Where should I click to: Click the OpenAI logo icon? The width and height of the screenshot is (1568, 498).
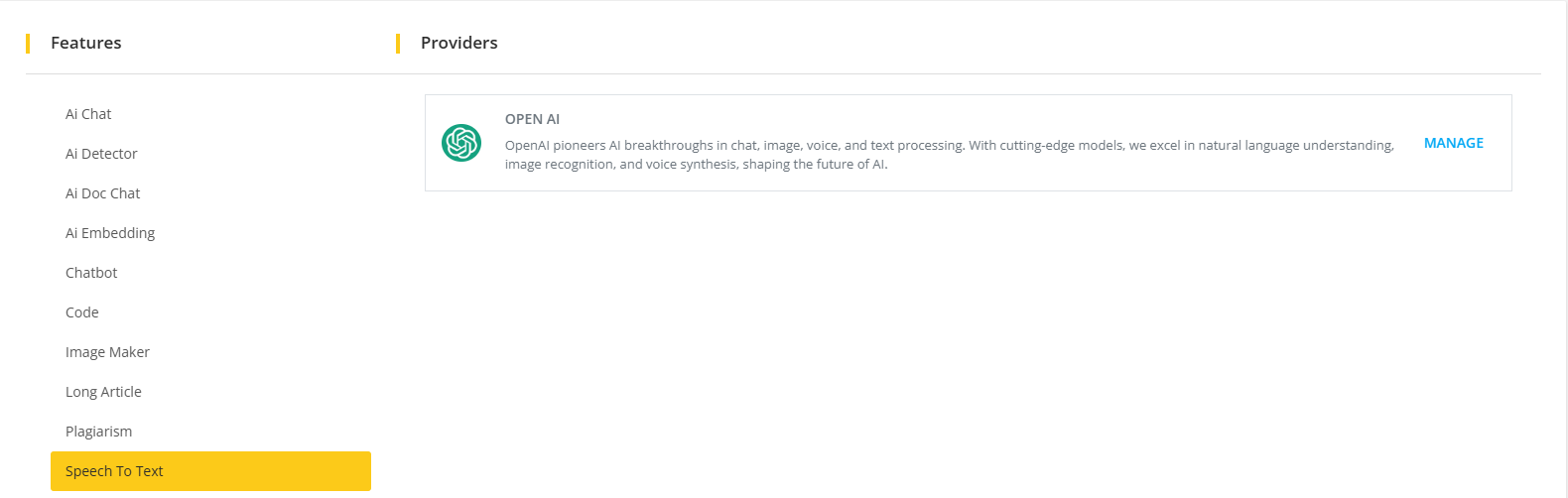tap(461, 143)
